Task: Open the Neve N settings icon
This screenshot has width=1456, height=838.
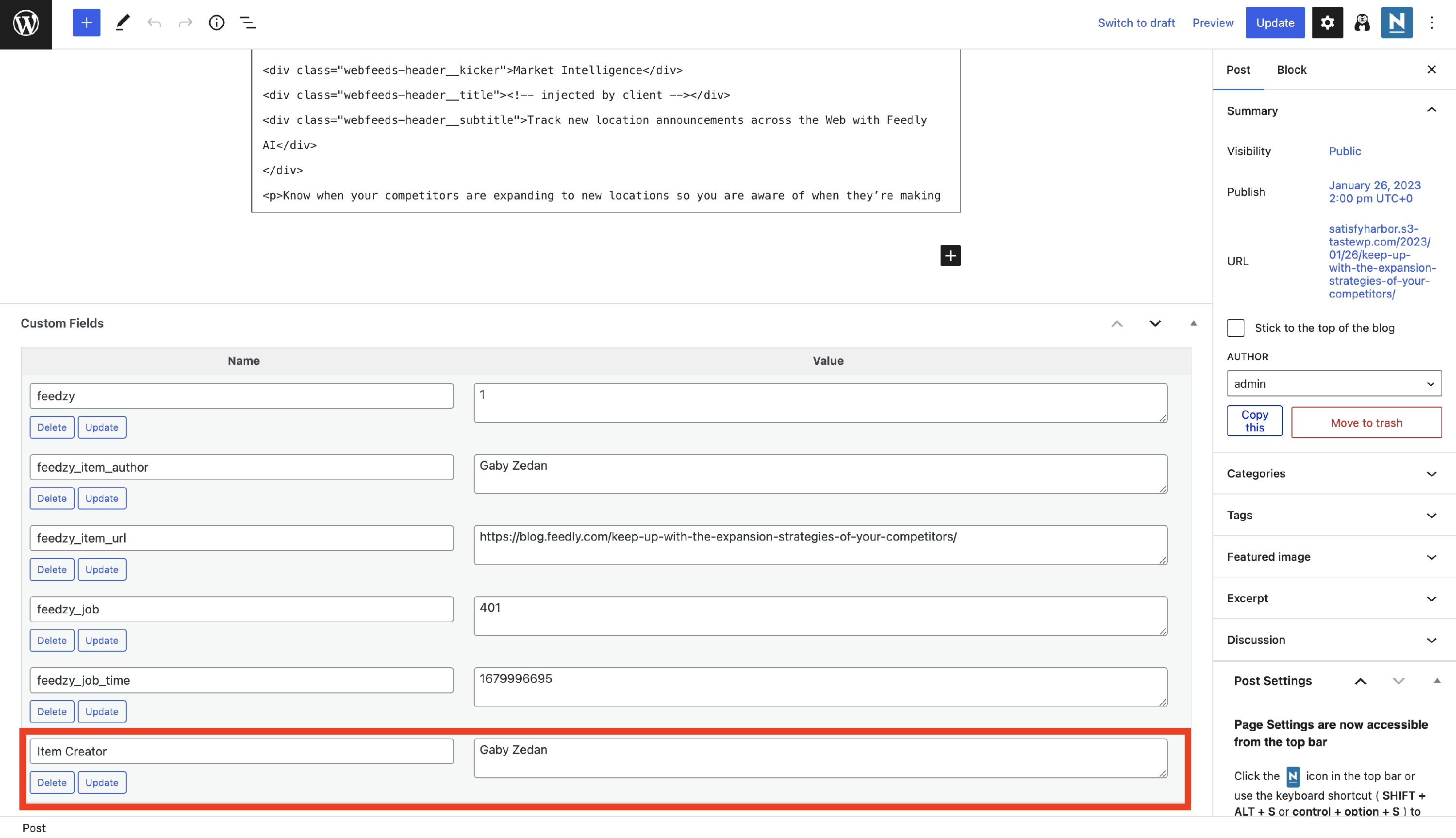Action: coord(1396,23)
